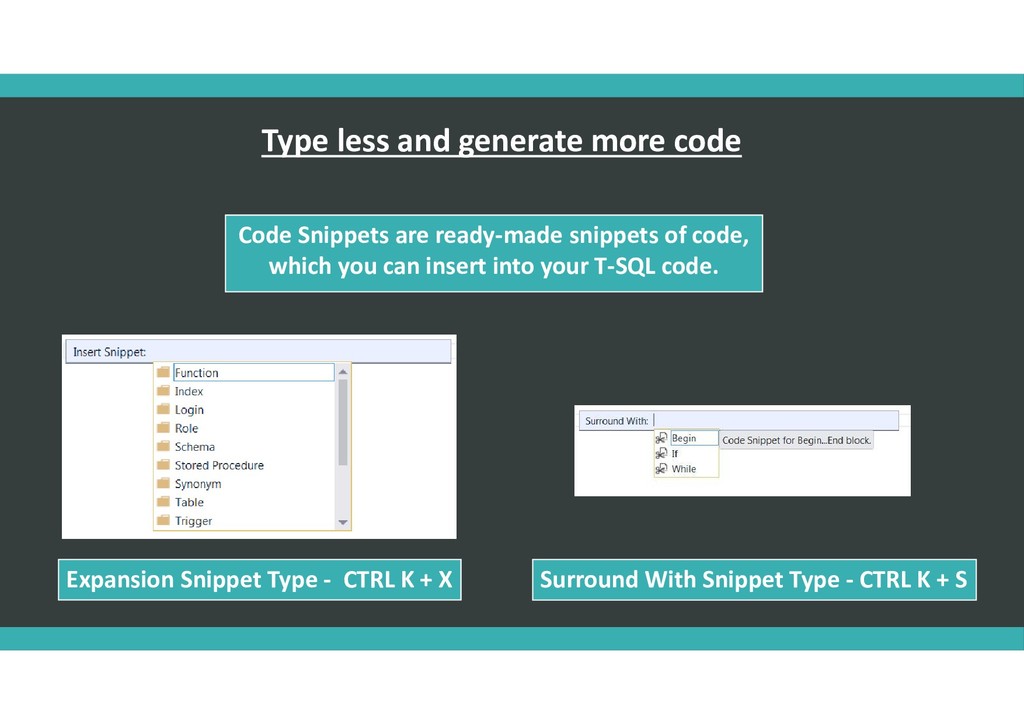Click the Surround With Snippet Type label
Image resolution: width=1024 pixels, height=724 pixels.
point(754,580)
